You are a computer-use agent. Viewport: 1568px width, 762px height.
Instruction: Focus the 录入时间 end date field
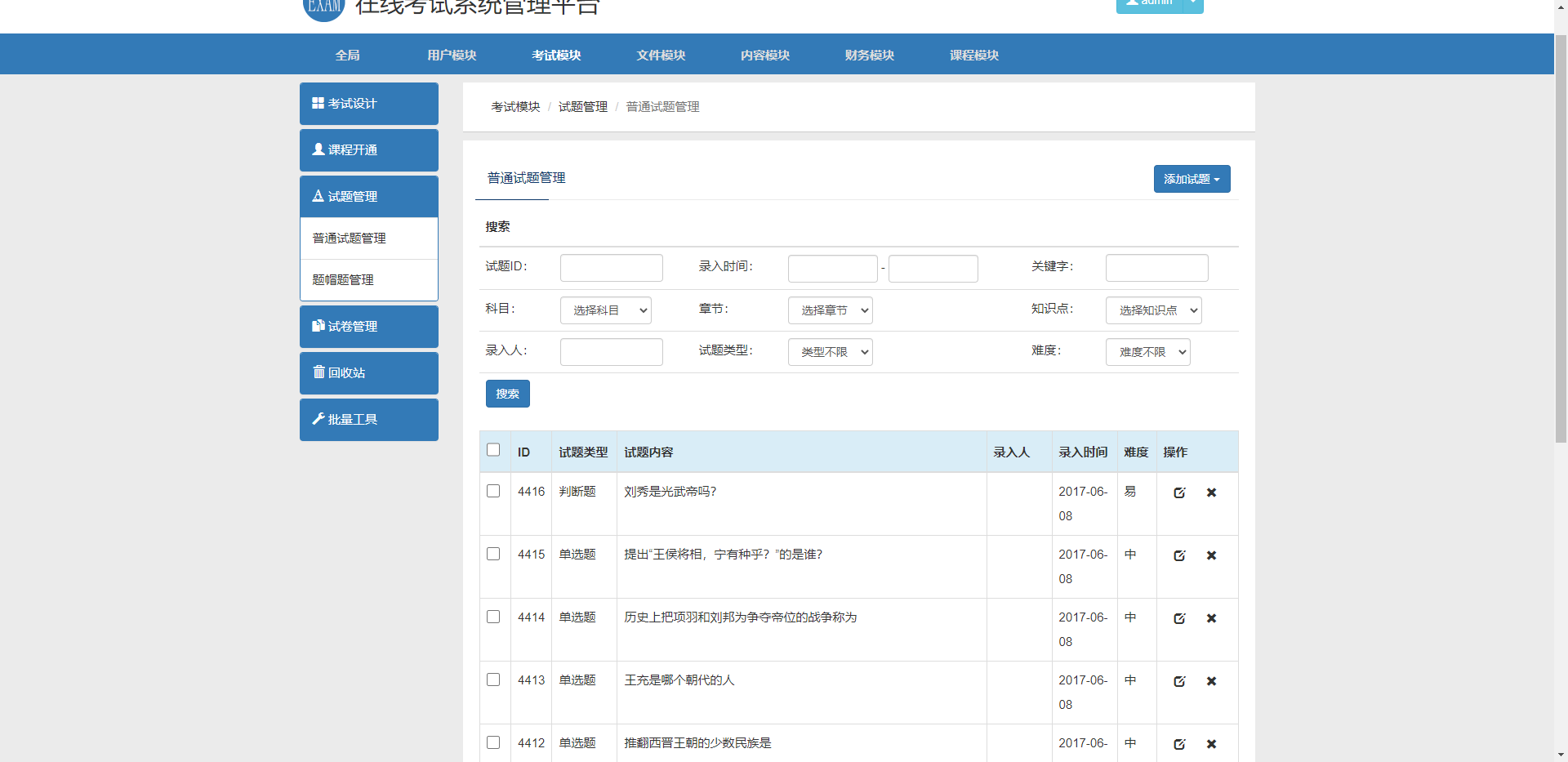pyautogui.click(x=933, y=269)
